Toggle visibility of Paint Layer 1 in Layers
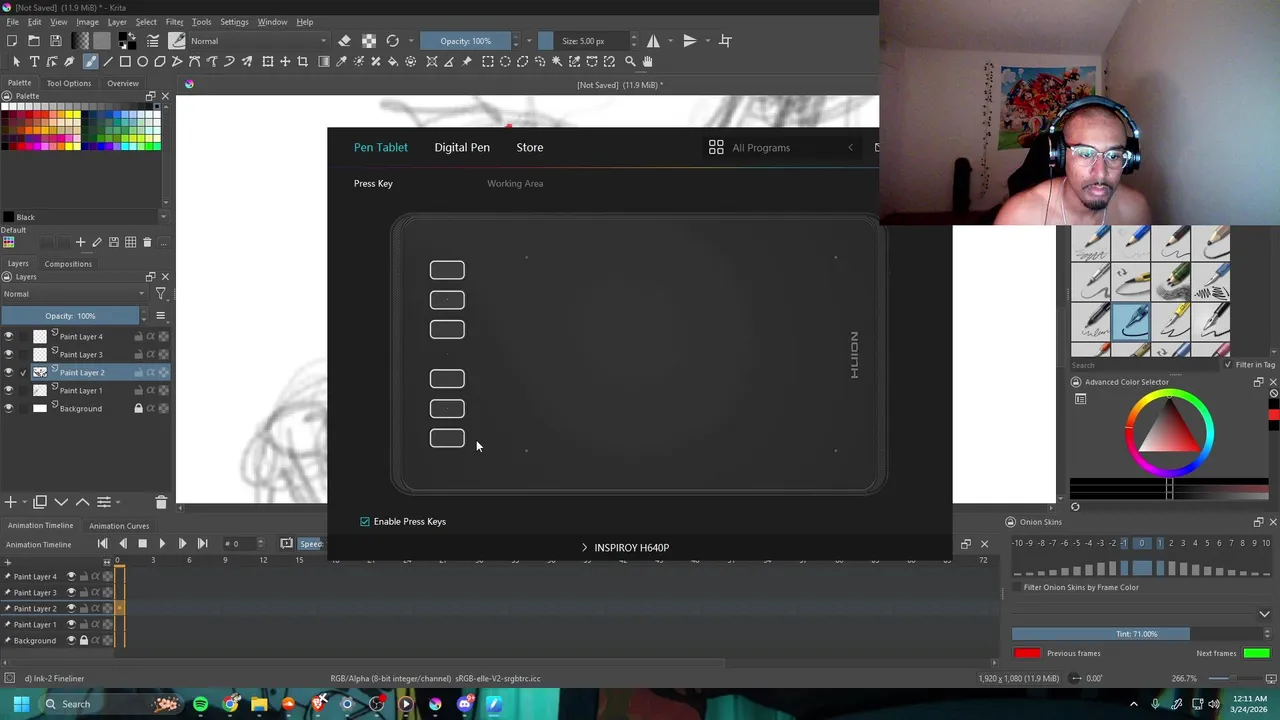Viewport: 1280px width, 720px height. pos(9,390)
